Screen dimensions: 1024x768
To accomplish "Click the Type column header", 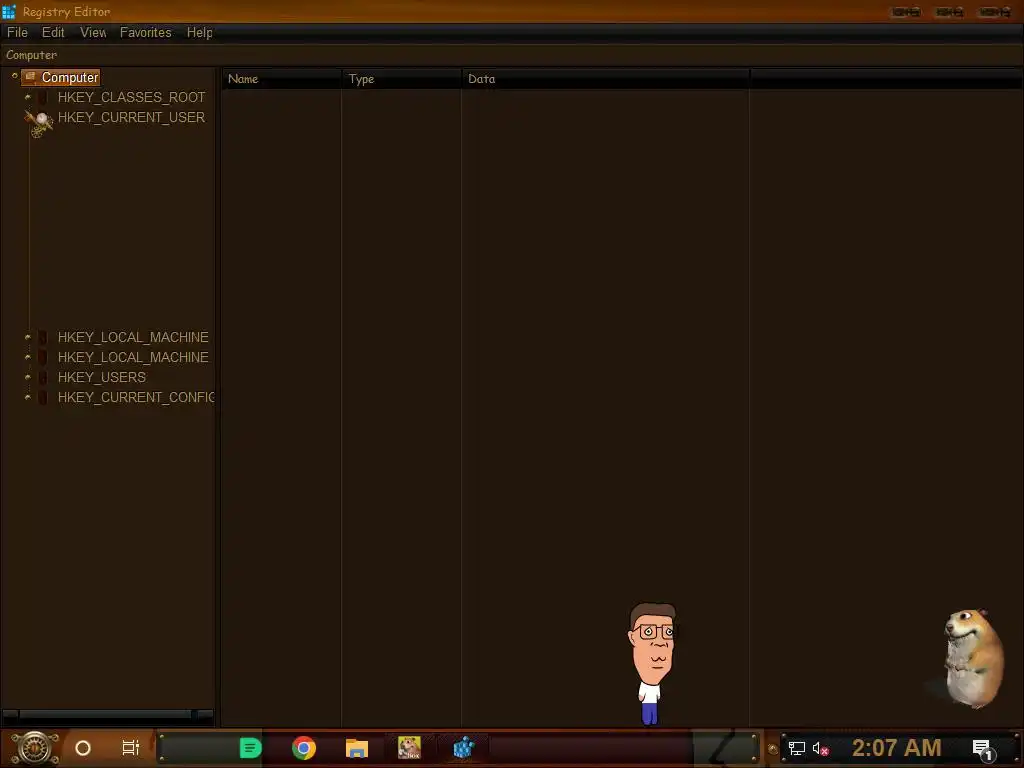I will (x=401, y=79).
